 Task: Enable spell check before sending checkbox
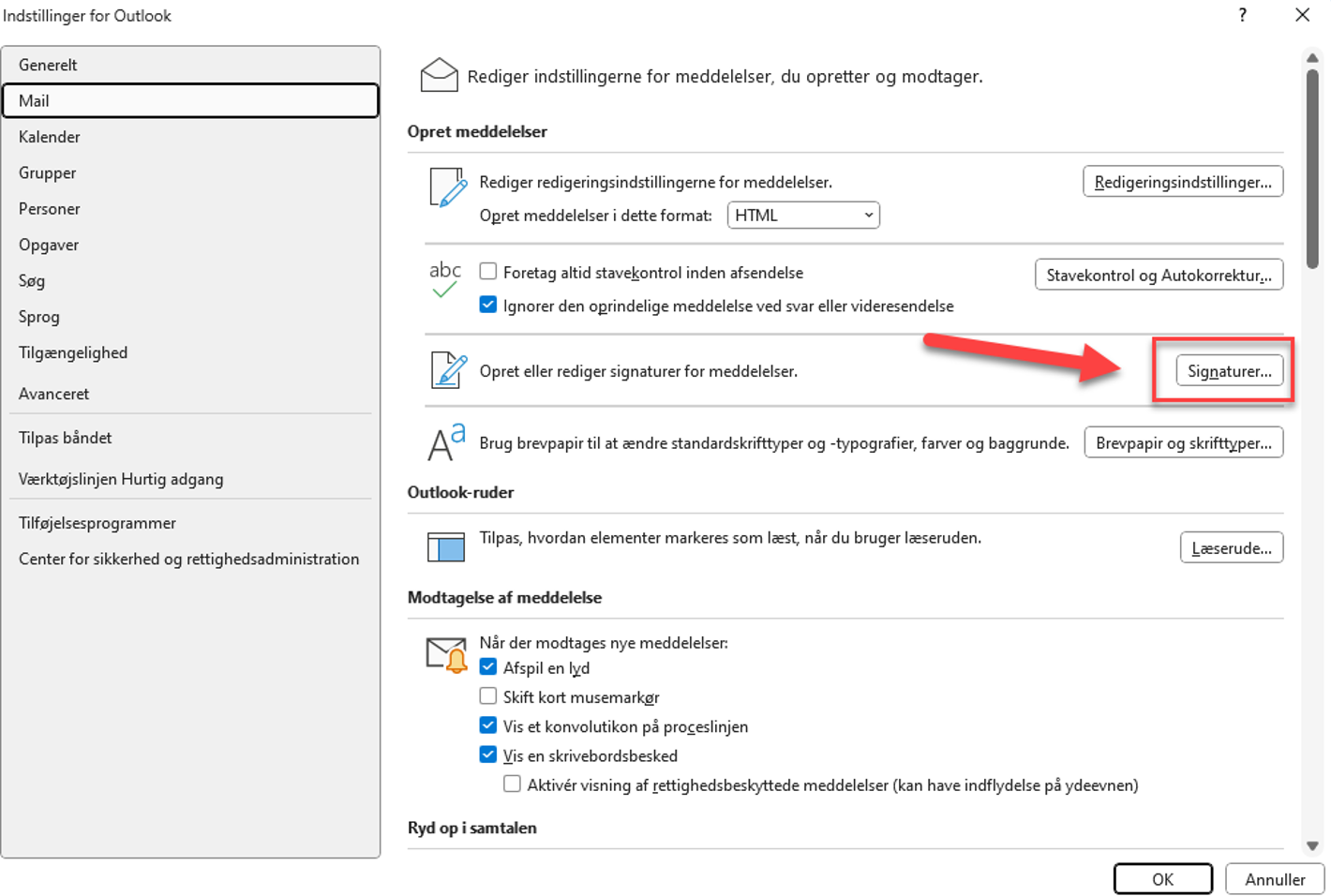(x=488, y=272)
